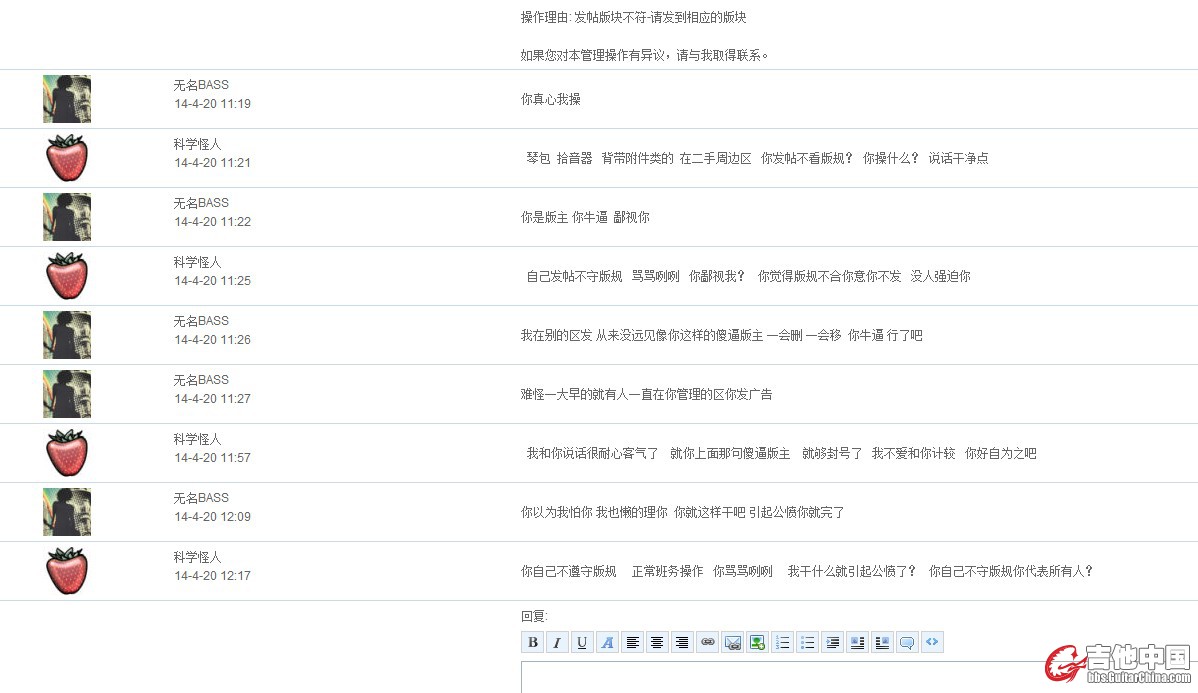1198x693 pixels.
Task: Insert a code block
Action: click(932, 643)
